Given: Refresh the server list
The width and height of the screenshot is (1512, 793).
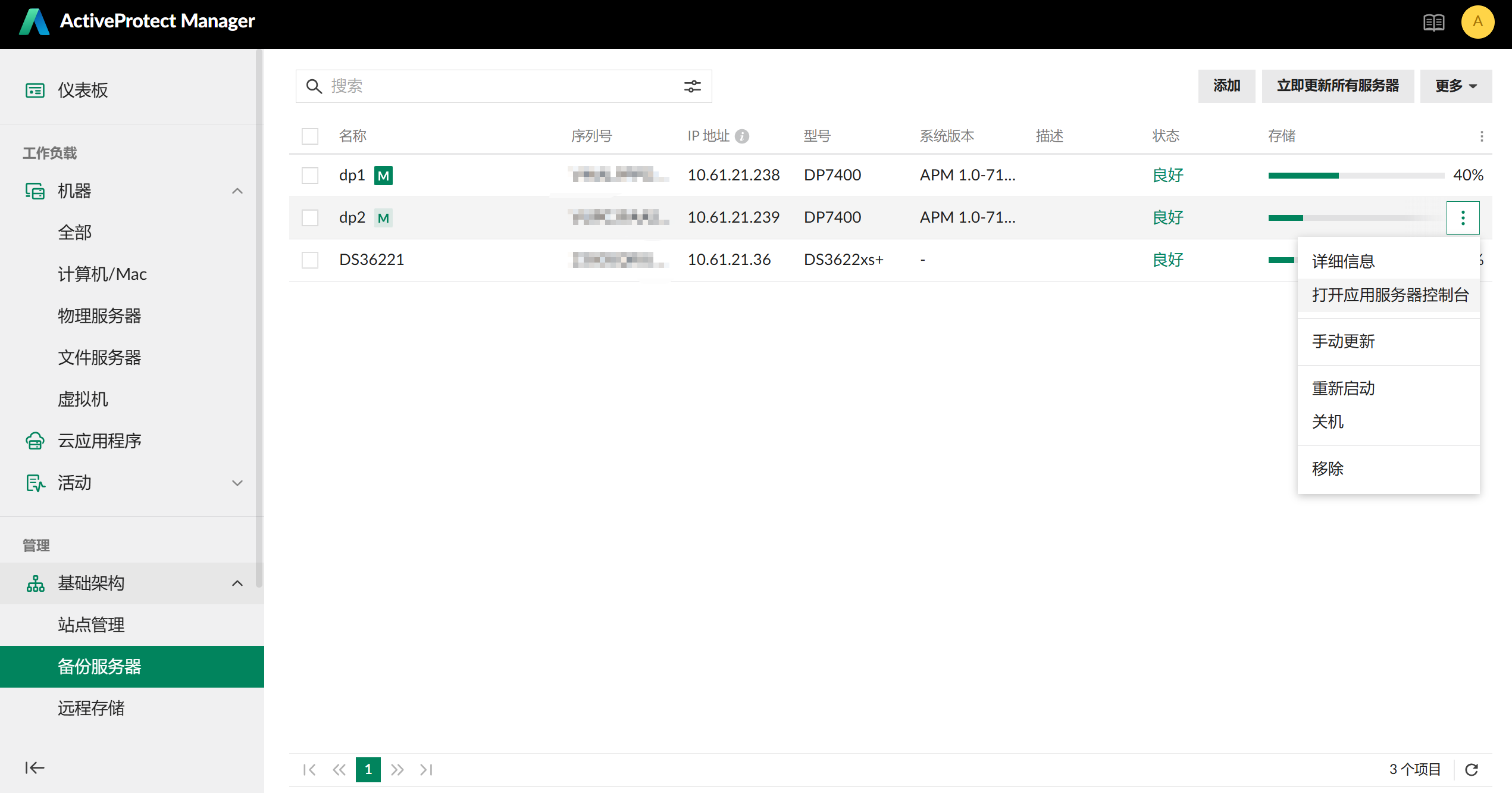Looking at the screenshot, I should [x=1472, y=770].
